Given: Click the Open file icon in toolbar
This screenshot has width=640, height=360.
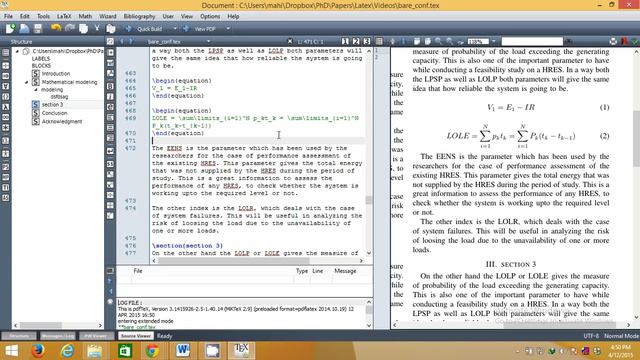Looking at the screenshot, I should [x=24, y=28].
